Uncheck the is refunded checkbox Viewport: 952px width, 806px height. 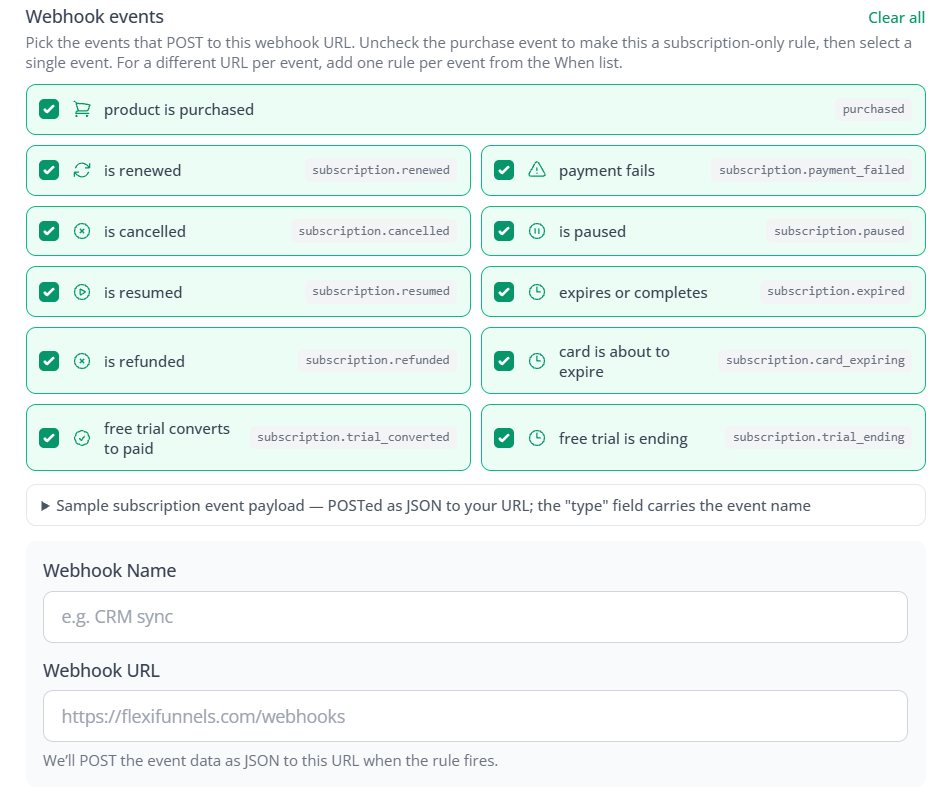(x=49, y=361)
